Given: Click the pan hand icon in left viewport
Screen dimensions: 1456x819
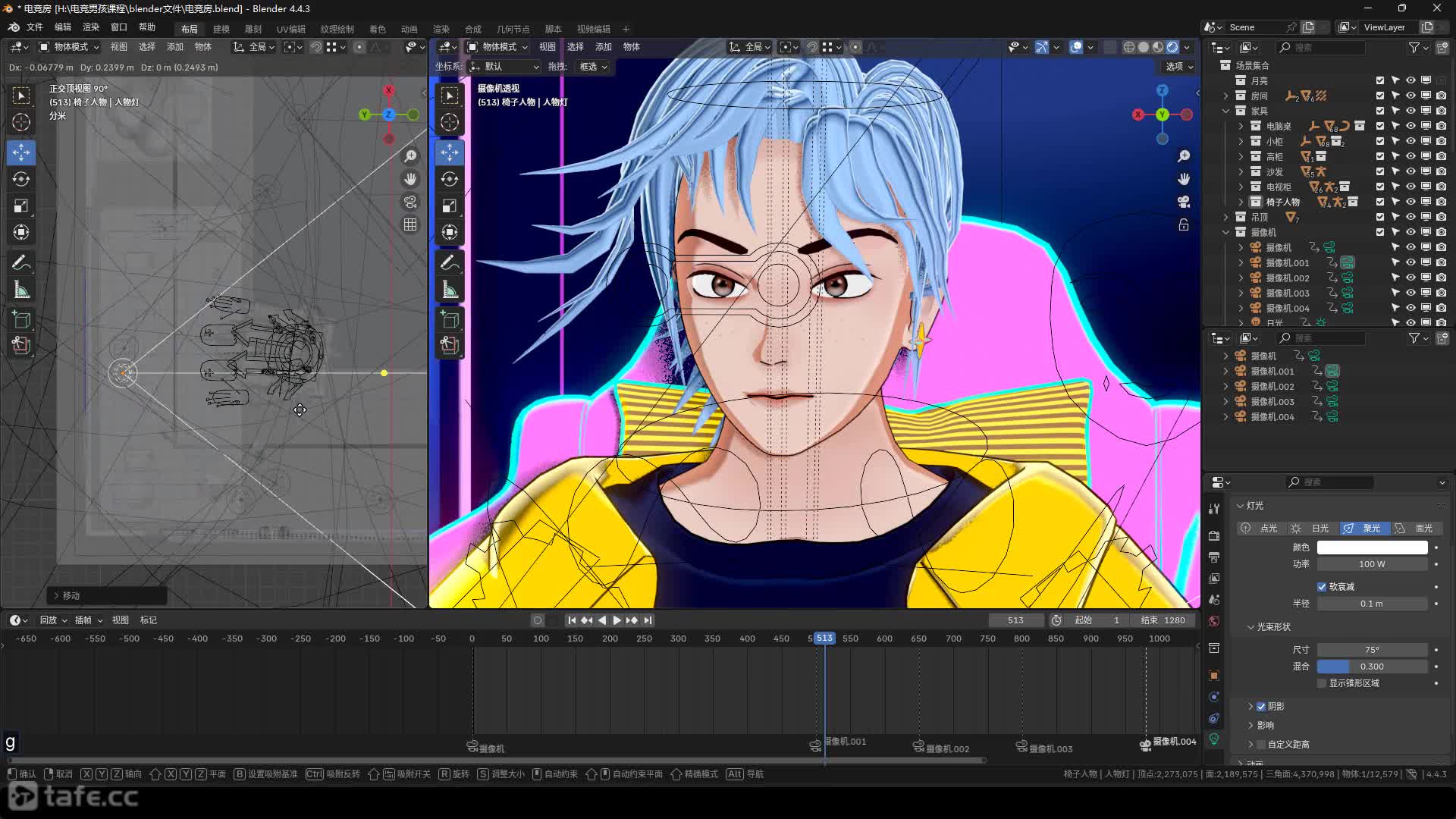Looking at the screenshot, I should click(410, 180).
